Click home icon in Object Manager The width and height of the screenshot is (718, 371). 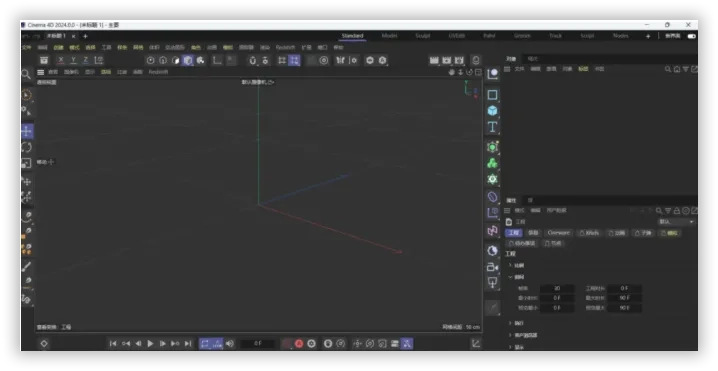[x=677, y=69]
